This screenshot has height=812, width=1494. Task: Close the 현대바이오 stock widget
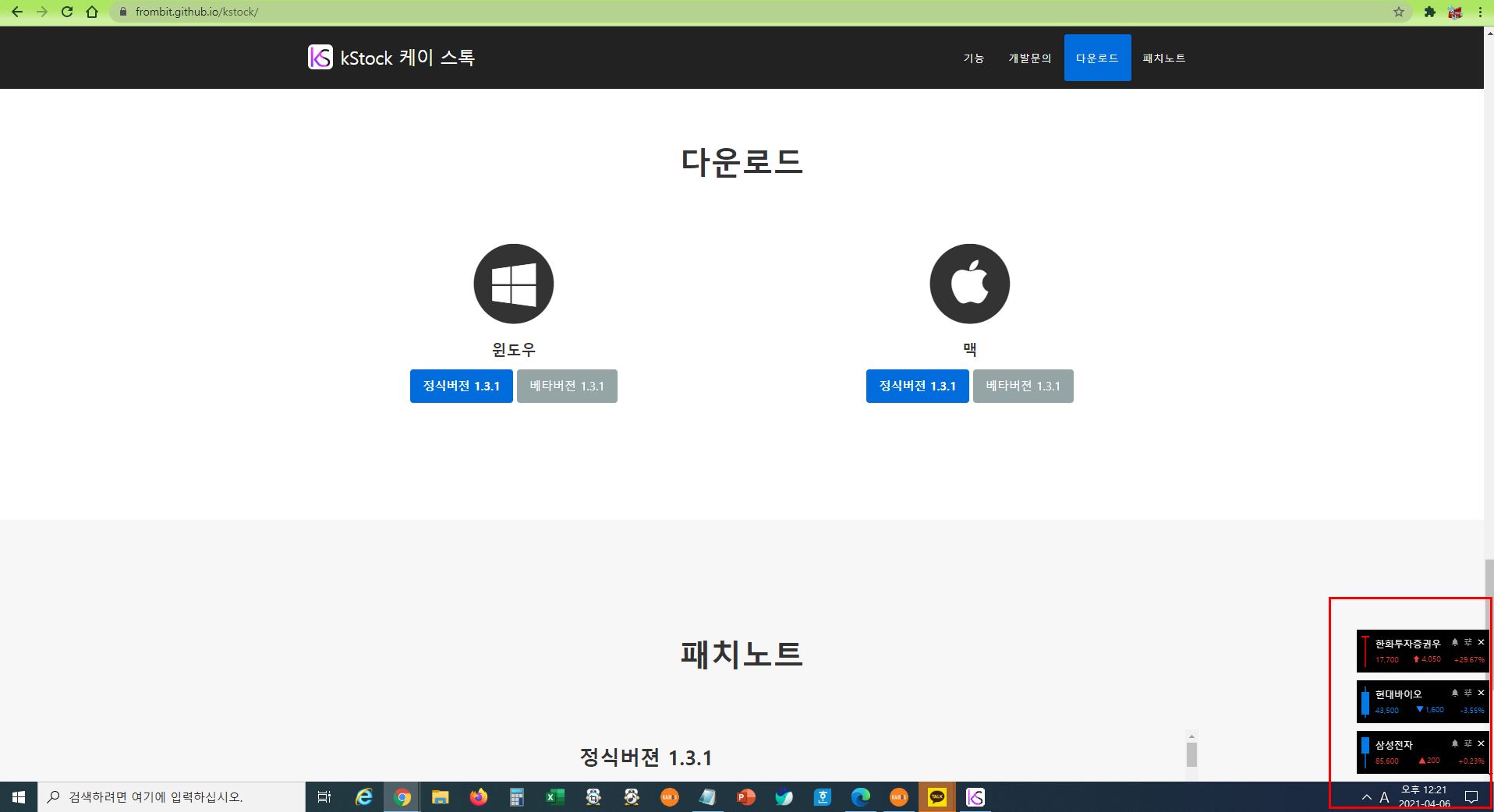[1481, 693]
